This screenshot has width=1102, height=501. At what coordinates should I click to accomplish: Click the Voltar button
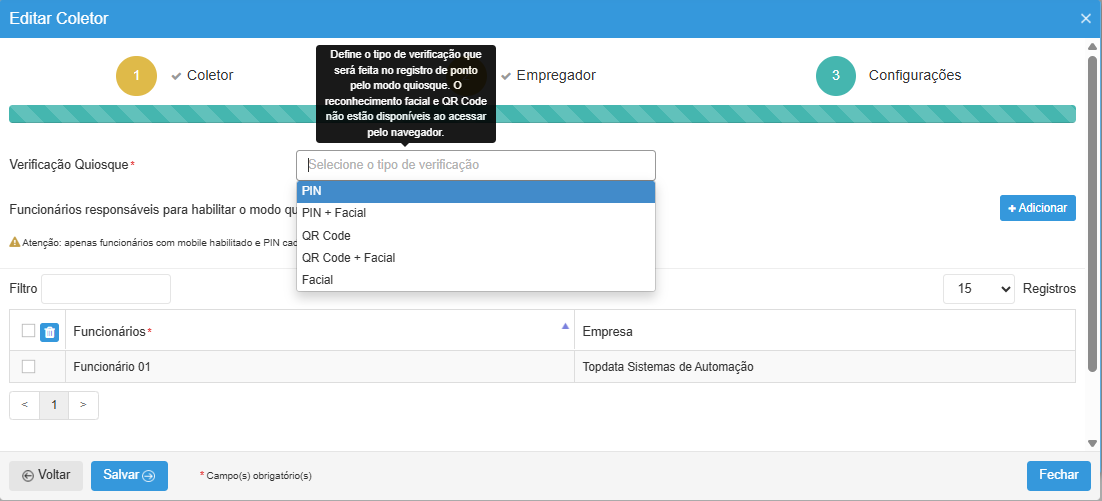click(x=46, y=476)
